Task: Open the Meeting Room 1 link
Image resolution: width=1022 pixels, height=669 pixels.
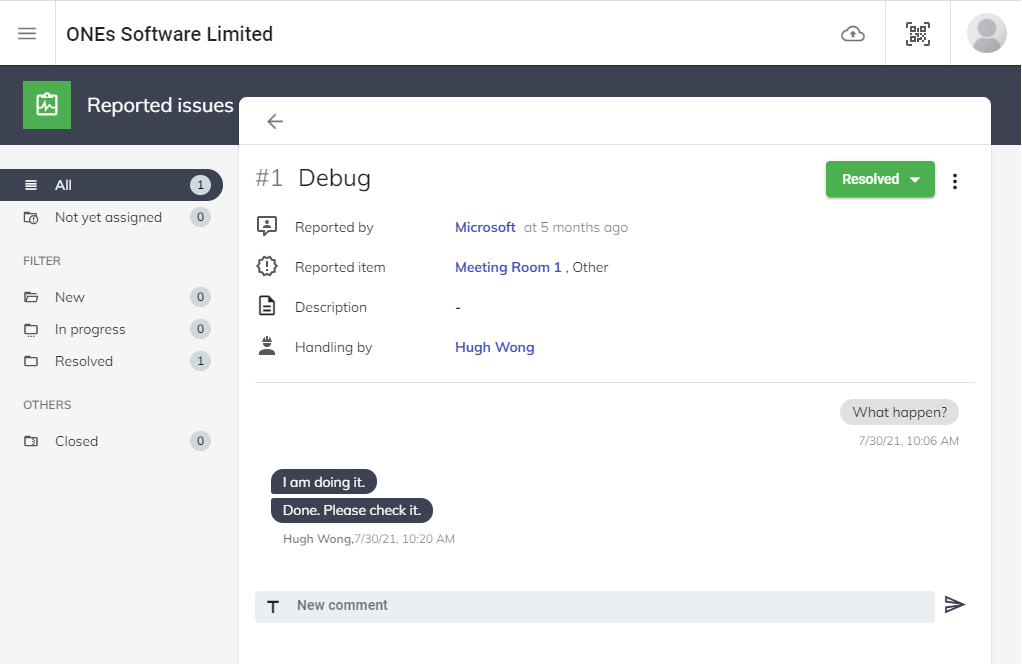Action: click(x=508, y=267)
